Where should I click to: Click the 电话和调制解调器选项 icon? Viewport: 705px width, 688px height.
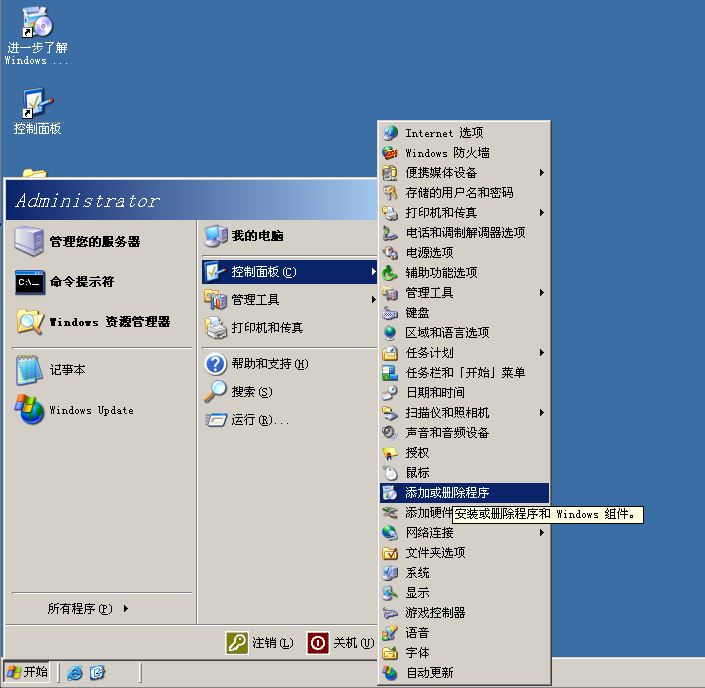coord(390,233)
